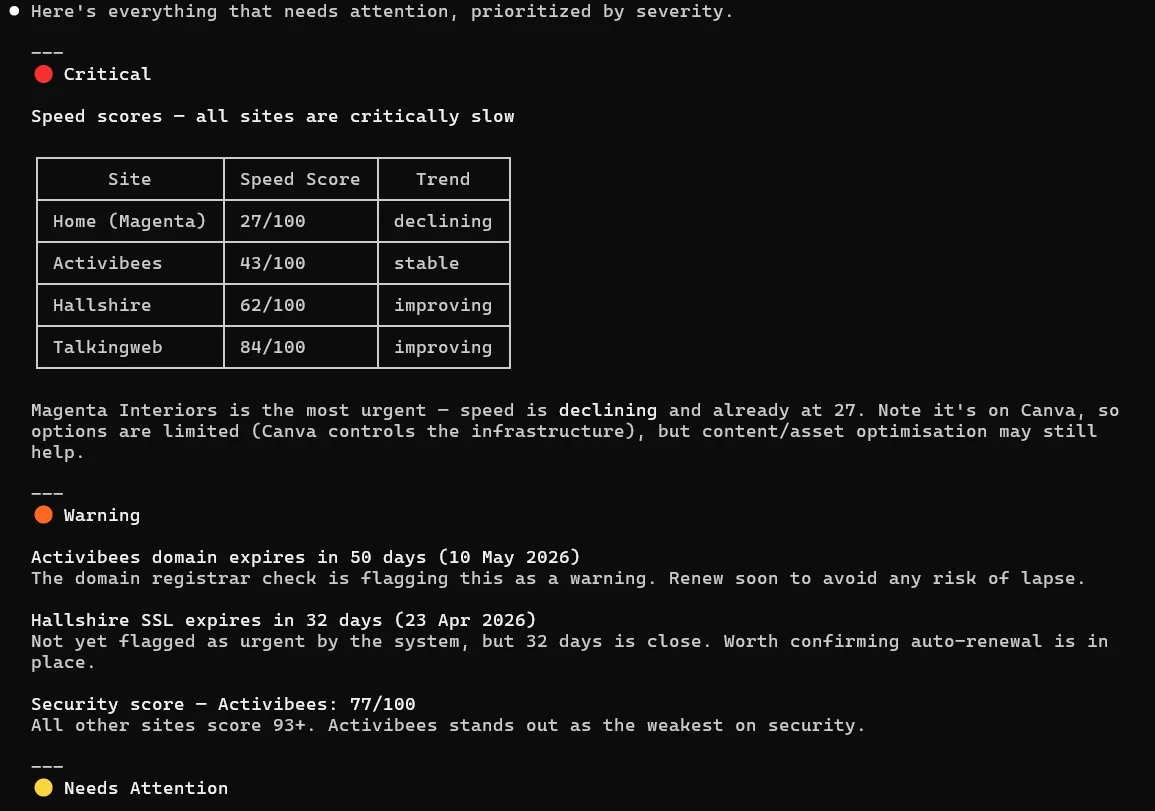The height and width of the screenshot is (811, 1155).
Task: Click the red Critical severity circle
Action: tap(43, 74)
